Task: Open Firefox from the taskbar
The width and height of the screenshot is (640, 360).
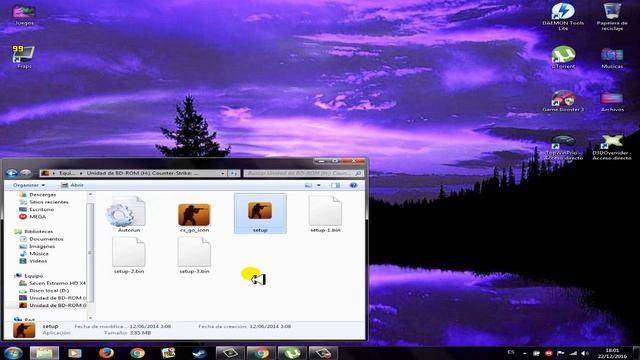Action: click(106, 353)
